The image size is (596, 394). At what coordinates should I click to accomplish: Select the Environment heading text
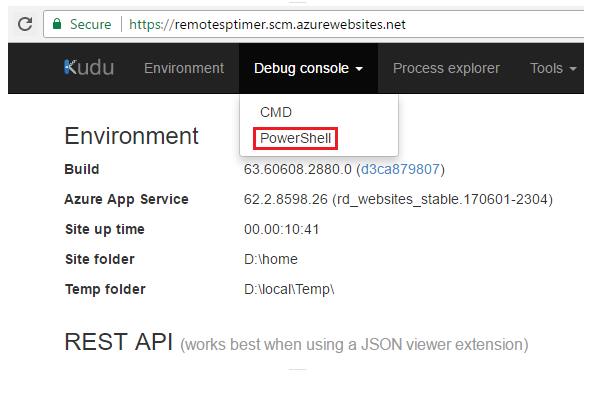click(x=132, y=136)
